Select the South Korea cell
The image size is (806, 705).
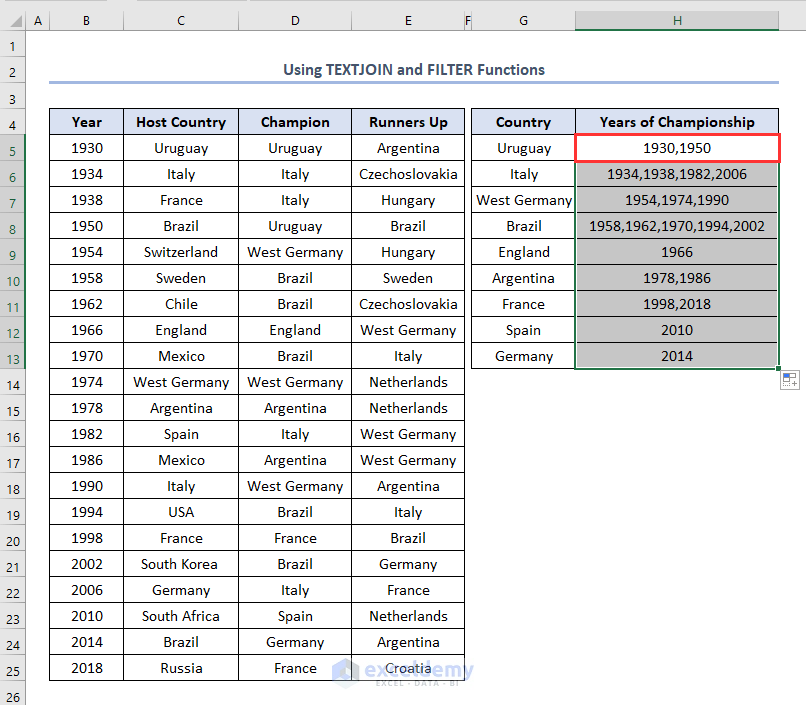[181, 564]
